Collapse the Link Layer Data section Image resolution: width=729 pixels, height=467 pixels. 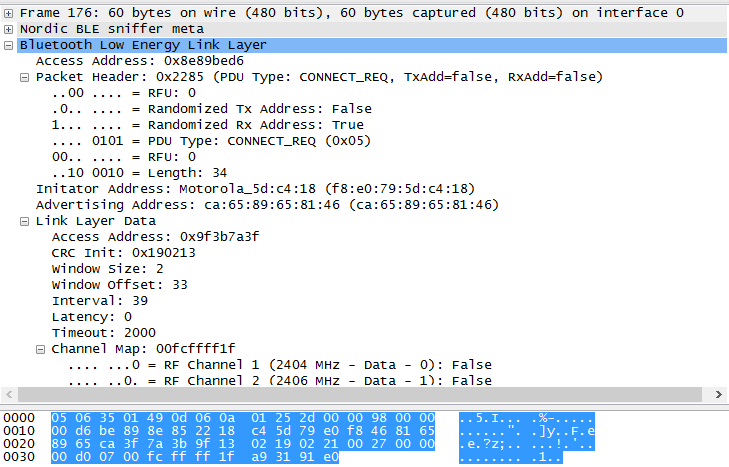(x=24, y=222)
